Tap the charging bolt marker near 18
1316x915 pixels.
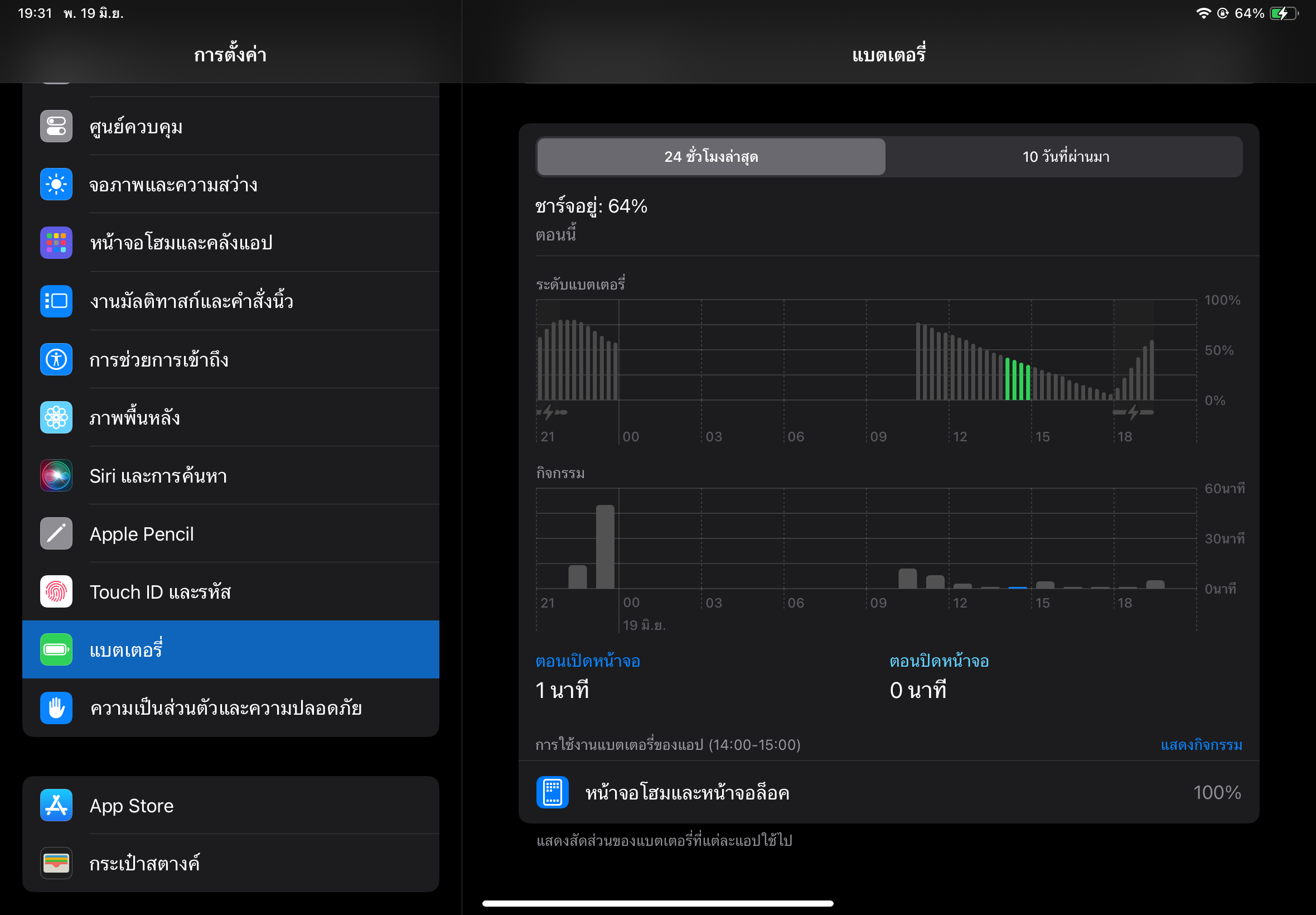[x=1133, y=412]
